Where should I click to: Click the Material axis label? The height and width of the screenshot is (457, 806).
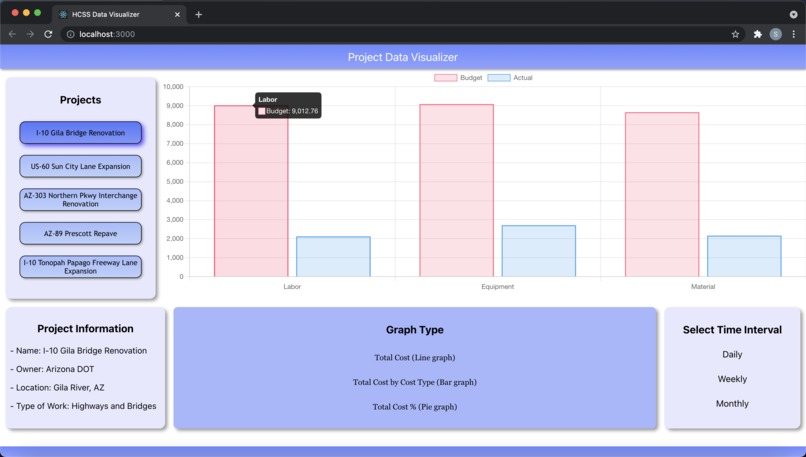coord(703,286)
